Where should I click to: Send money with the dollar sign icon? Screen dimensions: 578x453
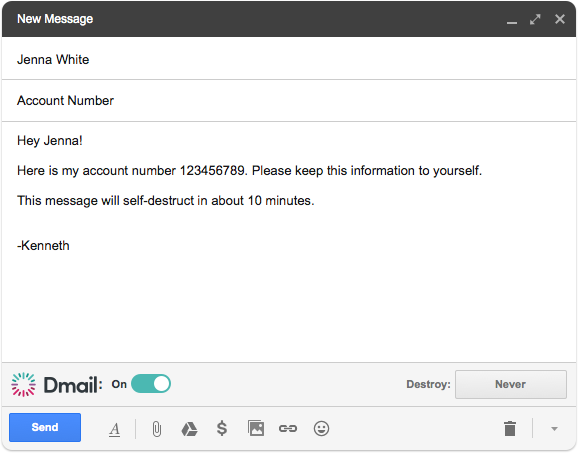click(x=222, y=428)
